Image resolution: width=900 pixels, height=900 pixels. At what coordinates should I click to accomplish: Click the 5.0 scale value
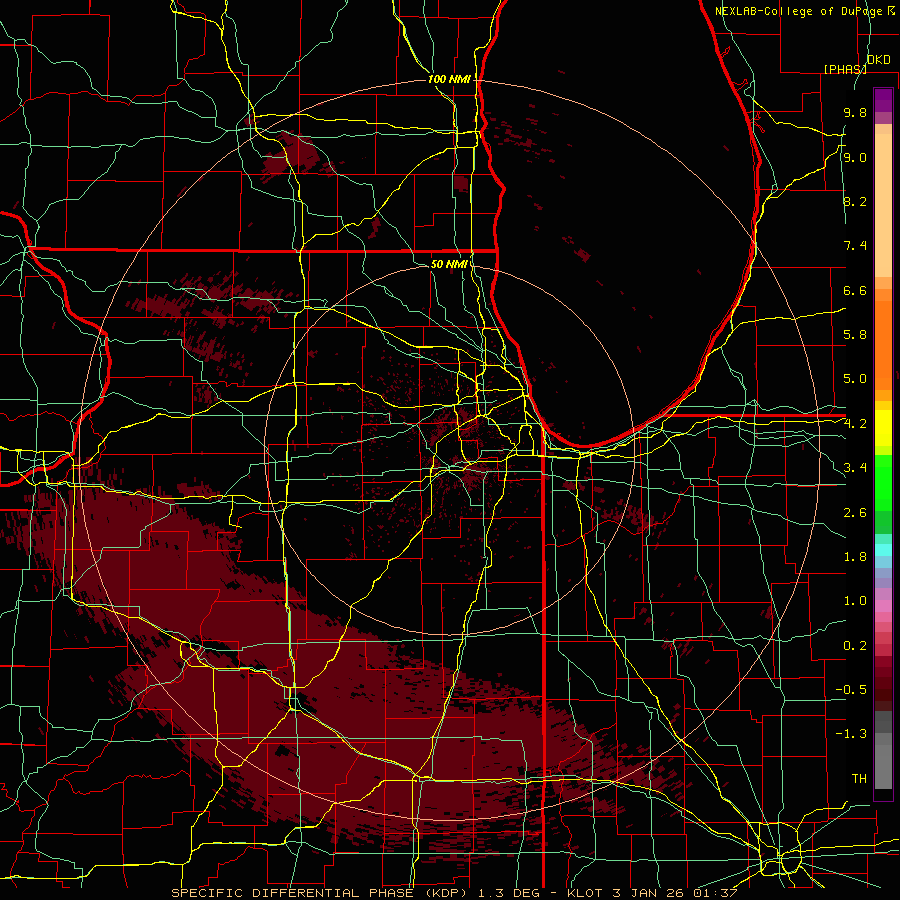click(x=855, y=379)
